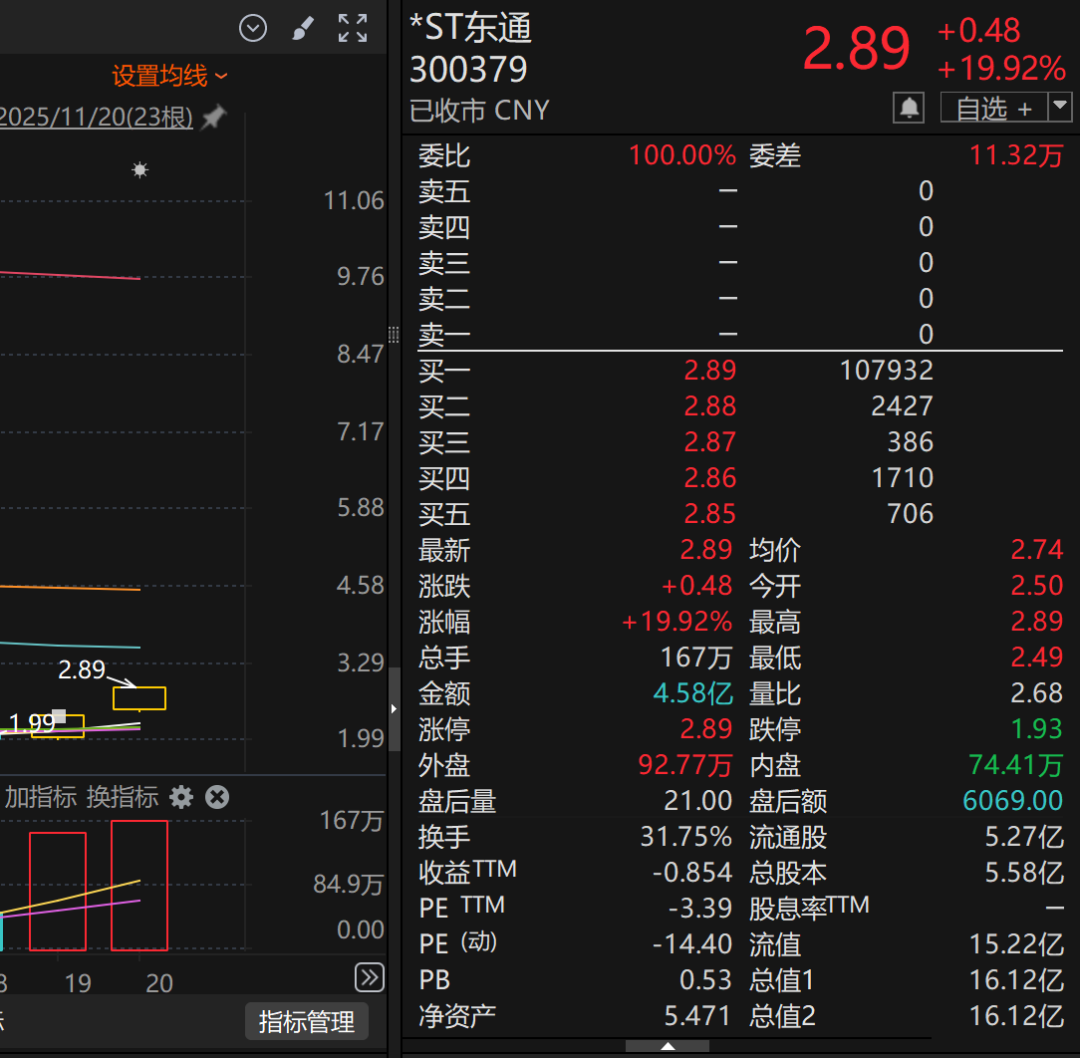Collapse quote panel with side arrow
Screen dimensions: 1080x1058
pos(394,709)
